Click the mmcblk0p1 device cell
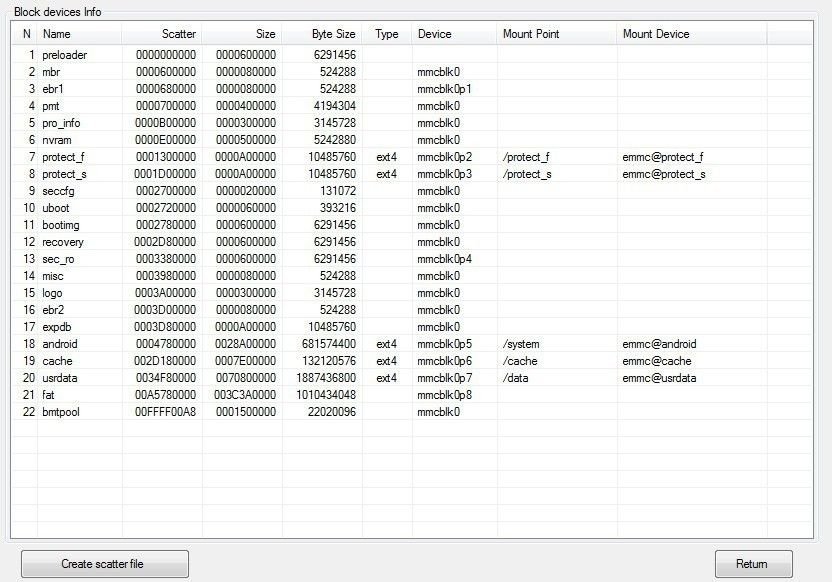The image size is (832, 582). [x=445, y=89]
